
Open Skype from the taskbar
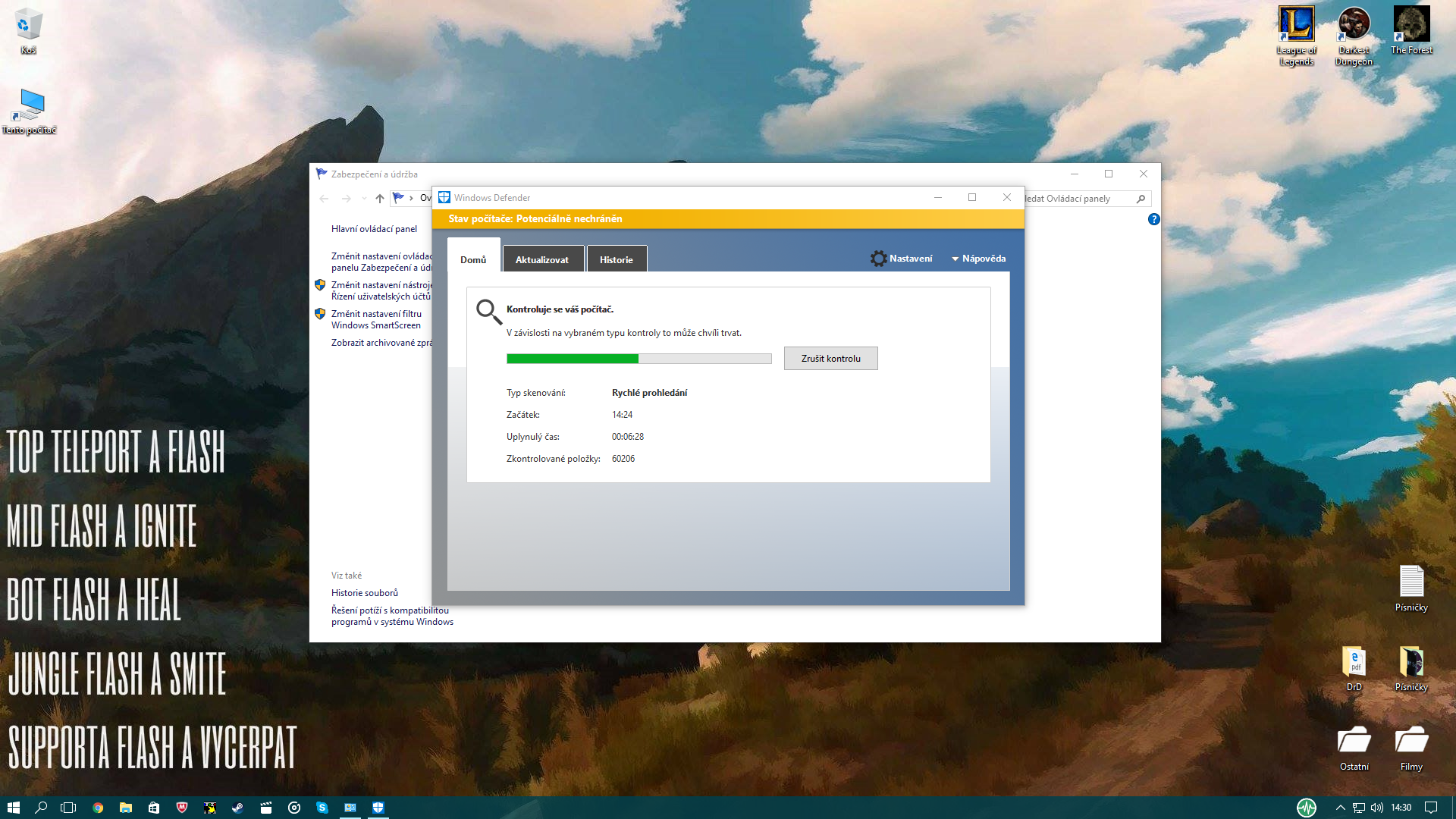click(322, 808)
